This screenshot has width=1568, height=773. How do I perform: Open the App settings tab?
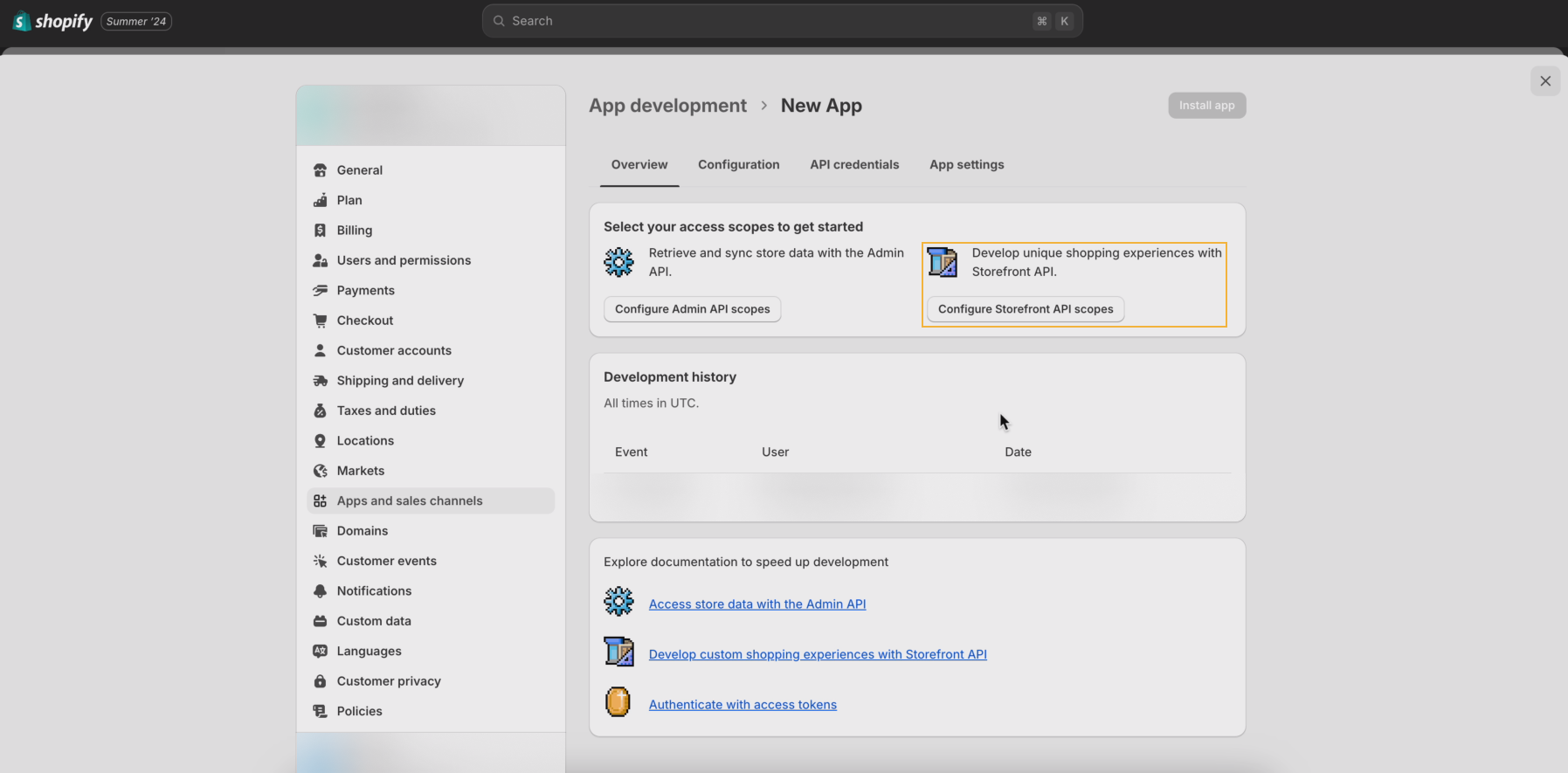coord(967,165)
